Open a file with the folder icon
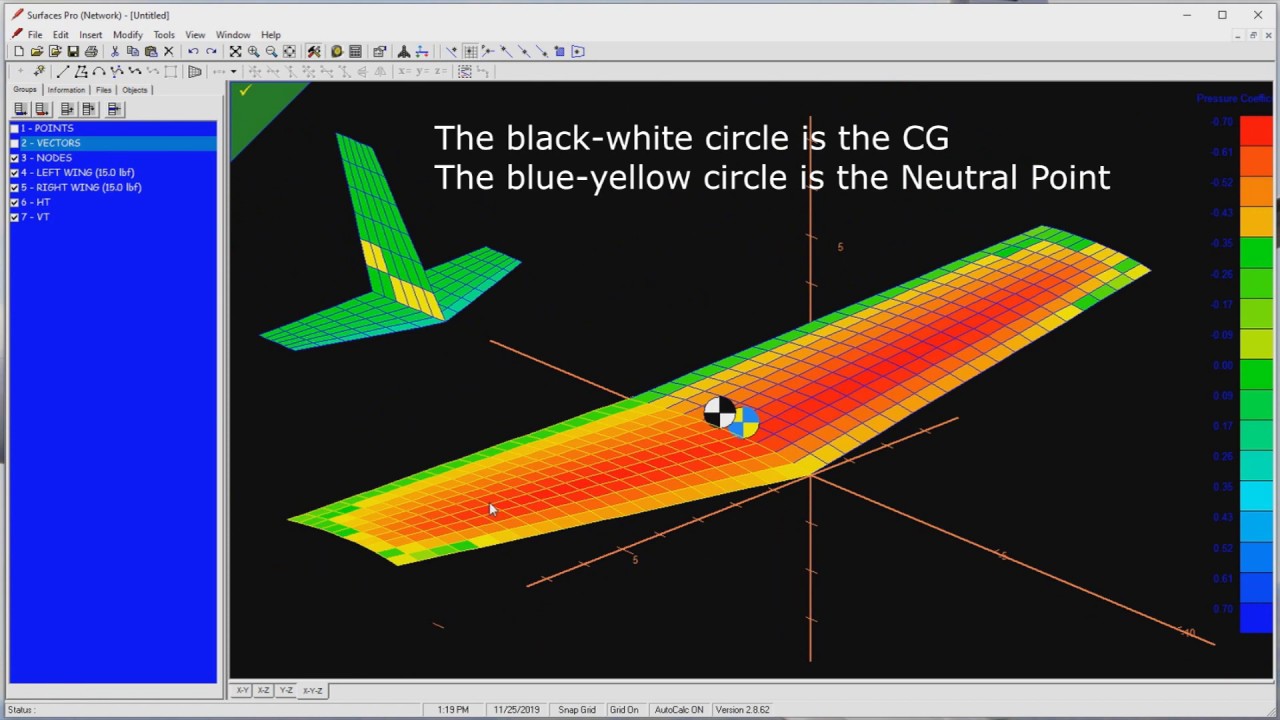The width and height of the screenshot is (1280, 720). (x=37, y=51)
